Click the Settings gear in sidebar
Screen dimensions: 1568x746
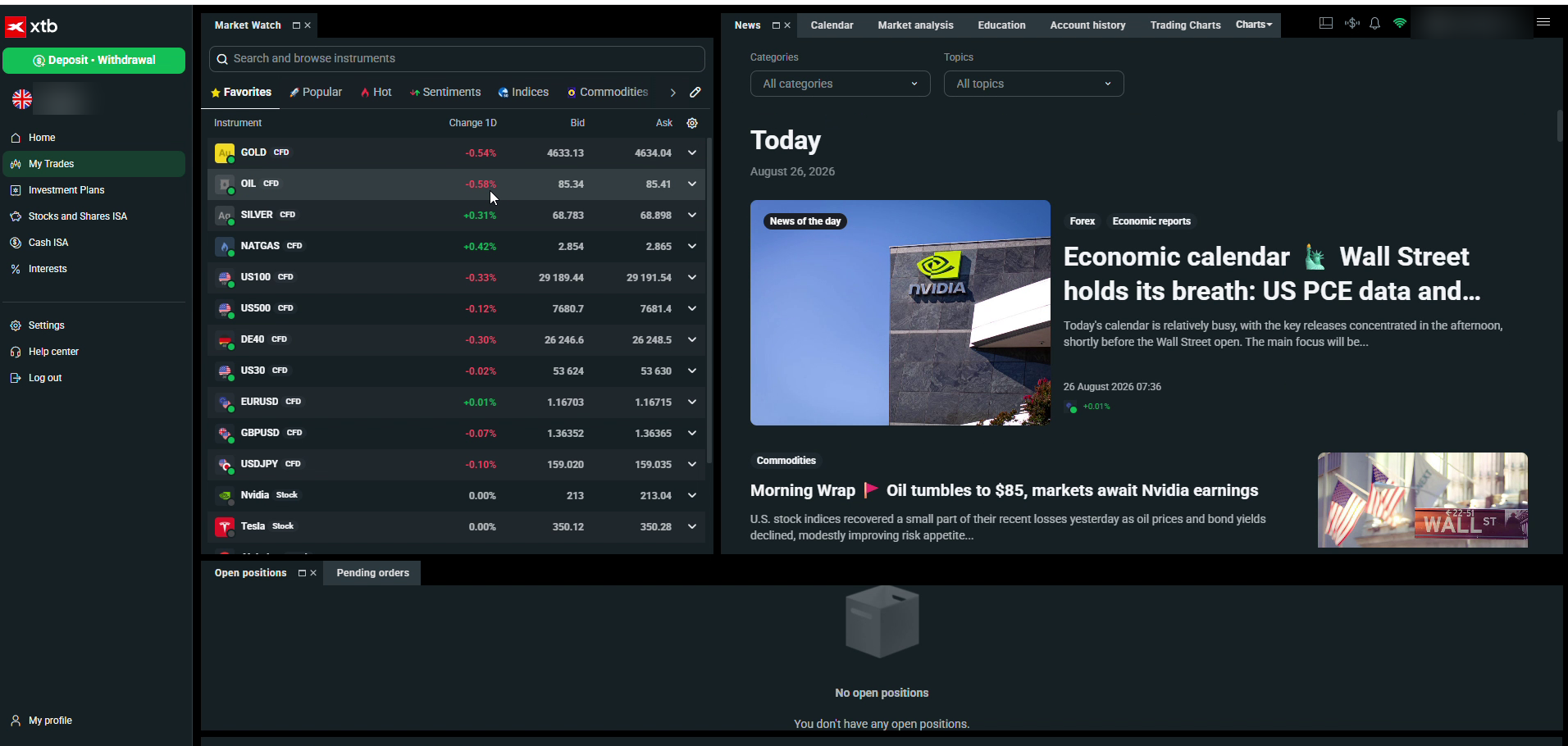[x=16, y=325]
